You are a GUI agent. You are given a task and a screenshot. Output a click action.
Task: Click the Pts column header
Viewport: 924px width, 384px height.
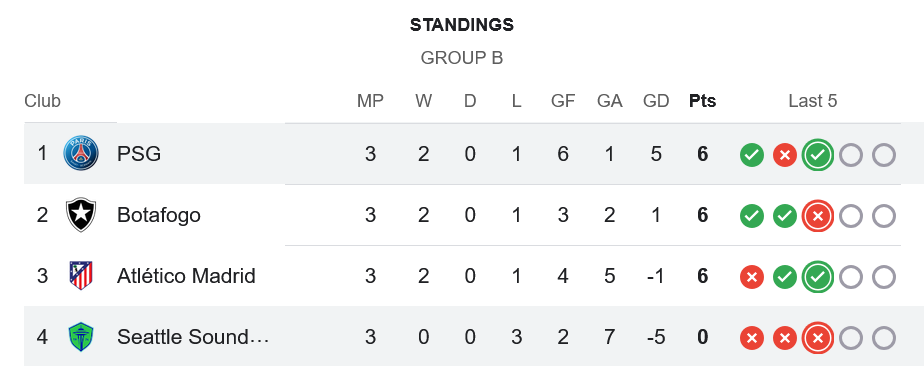[x=702, y=101]
